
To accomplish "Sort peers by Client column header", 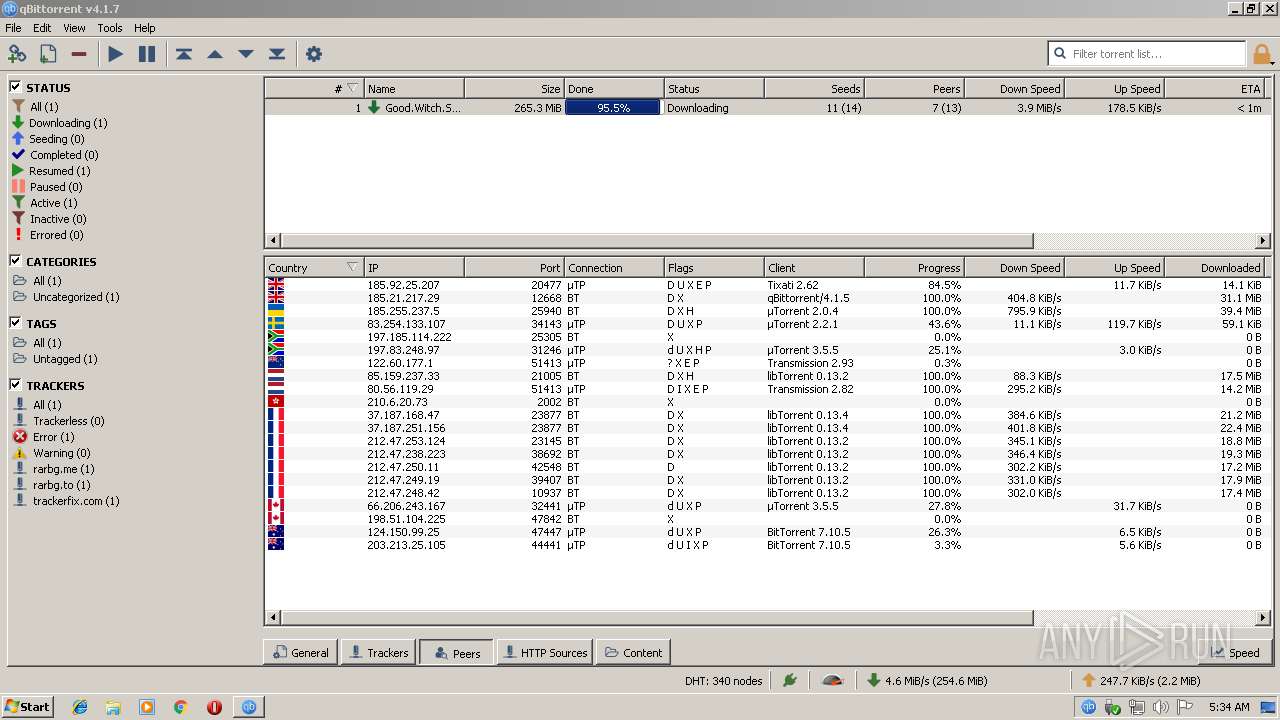I will 814,267.
